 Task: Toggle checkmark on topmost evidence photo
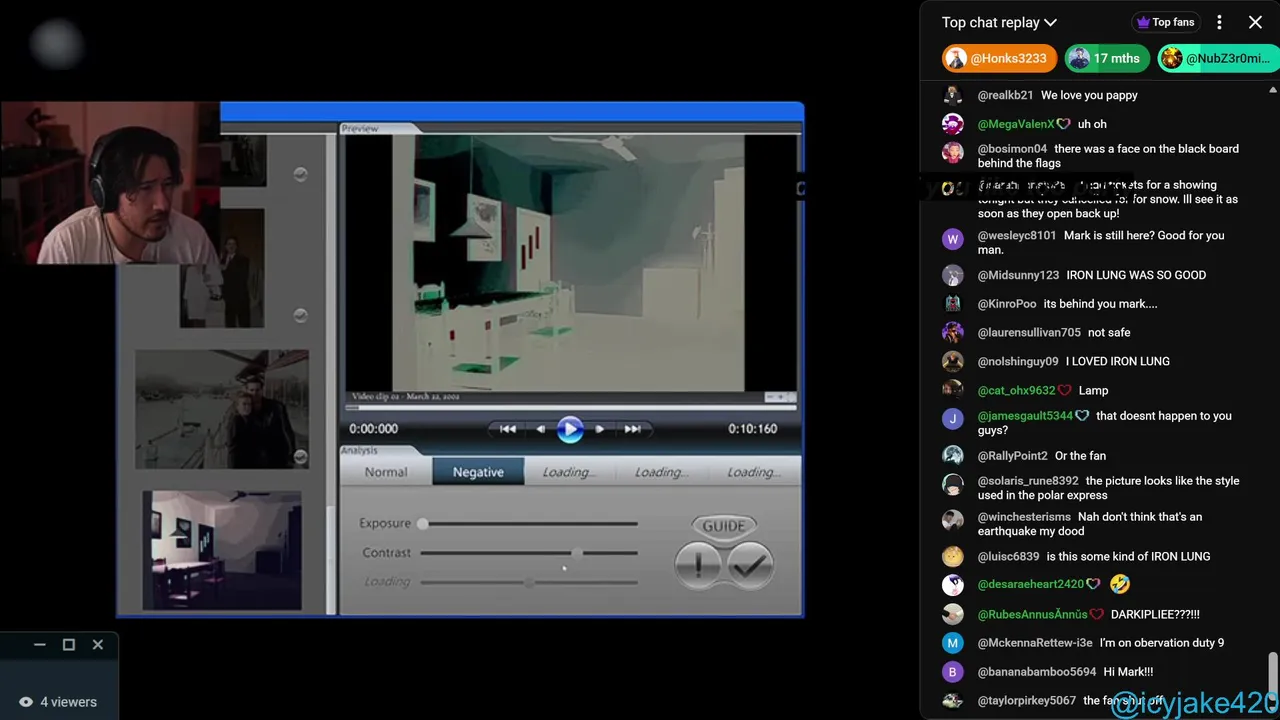pos(300,174)
